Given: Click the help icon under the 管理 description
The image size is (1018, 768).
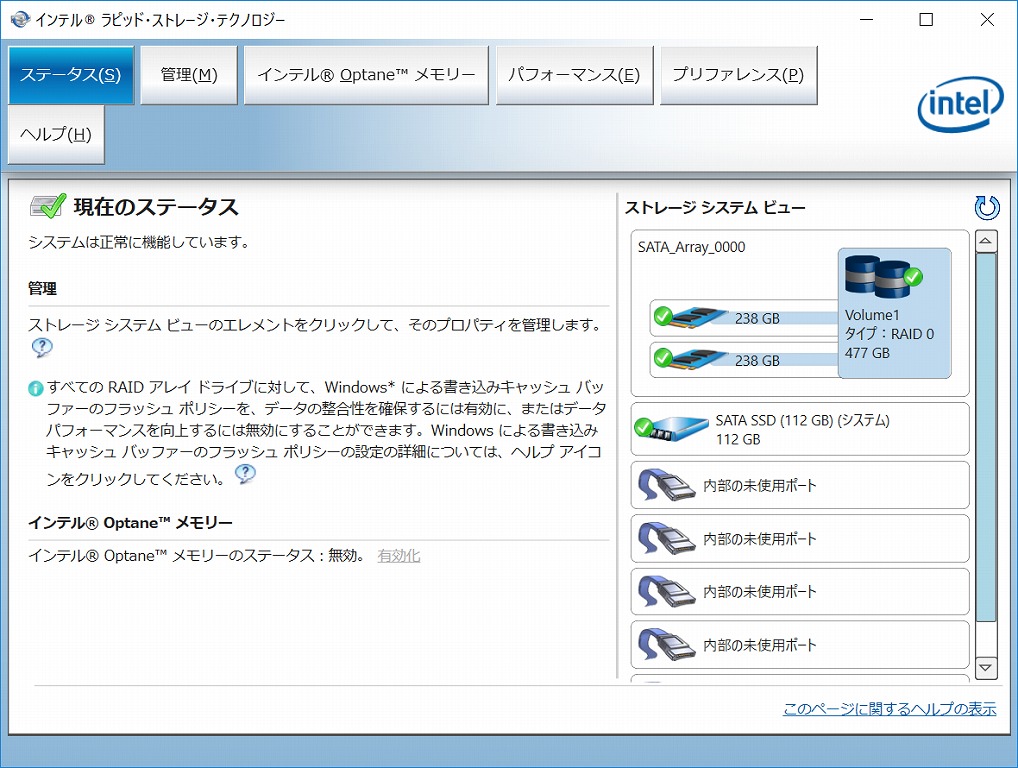Looking at the screenshot, I should point(41,348).
